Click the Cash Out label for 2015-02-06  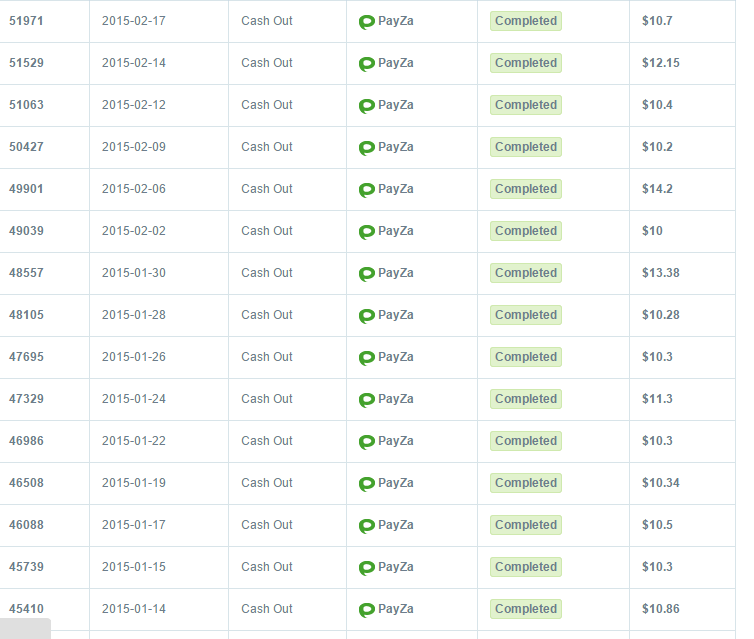click(267, 189)
